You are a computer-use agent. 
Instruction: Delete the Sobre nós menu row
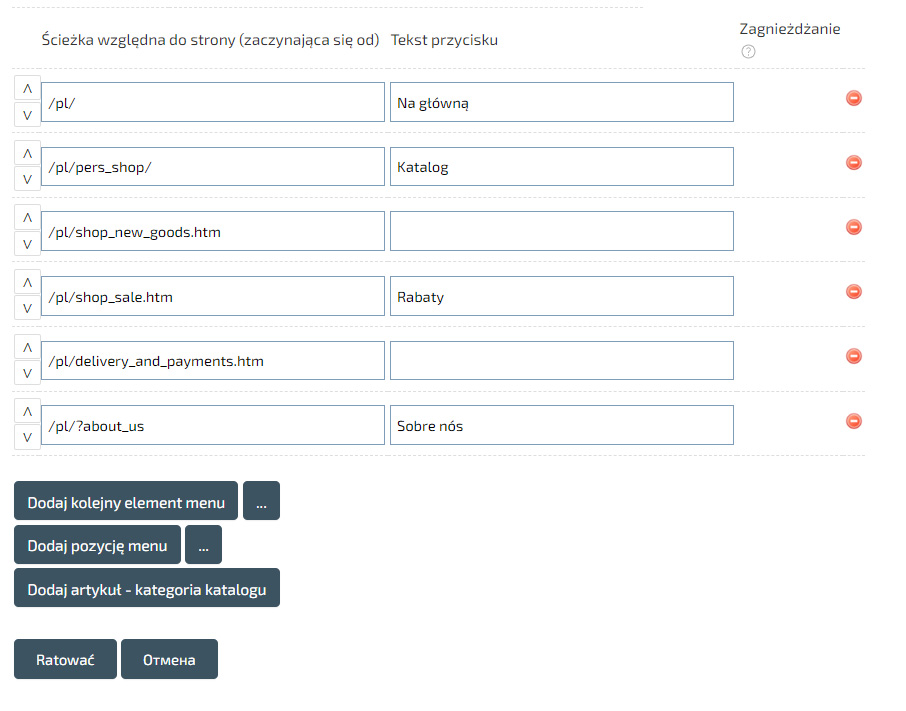854,421
